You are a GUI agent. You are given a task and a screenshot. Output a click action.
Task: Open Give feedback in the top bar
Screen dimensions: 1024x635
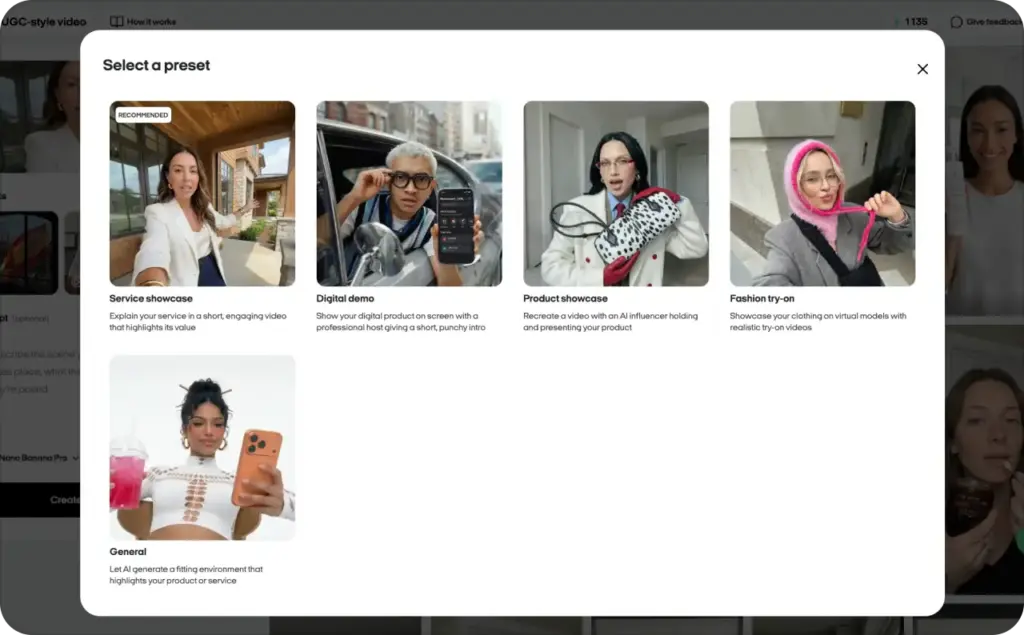pyautogui.click(x=986, y=22)
